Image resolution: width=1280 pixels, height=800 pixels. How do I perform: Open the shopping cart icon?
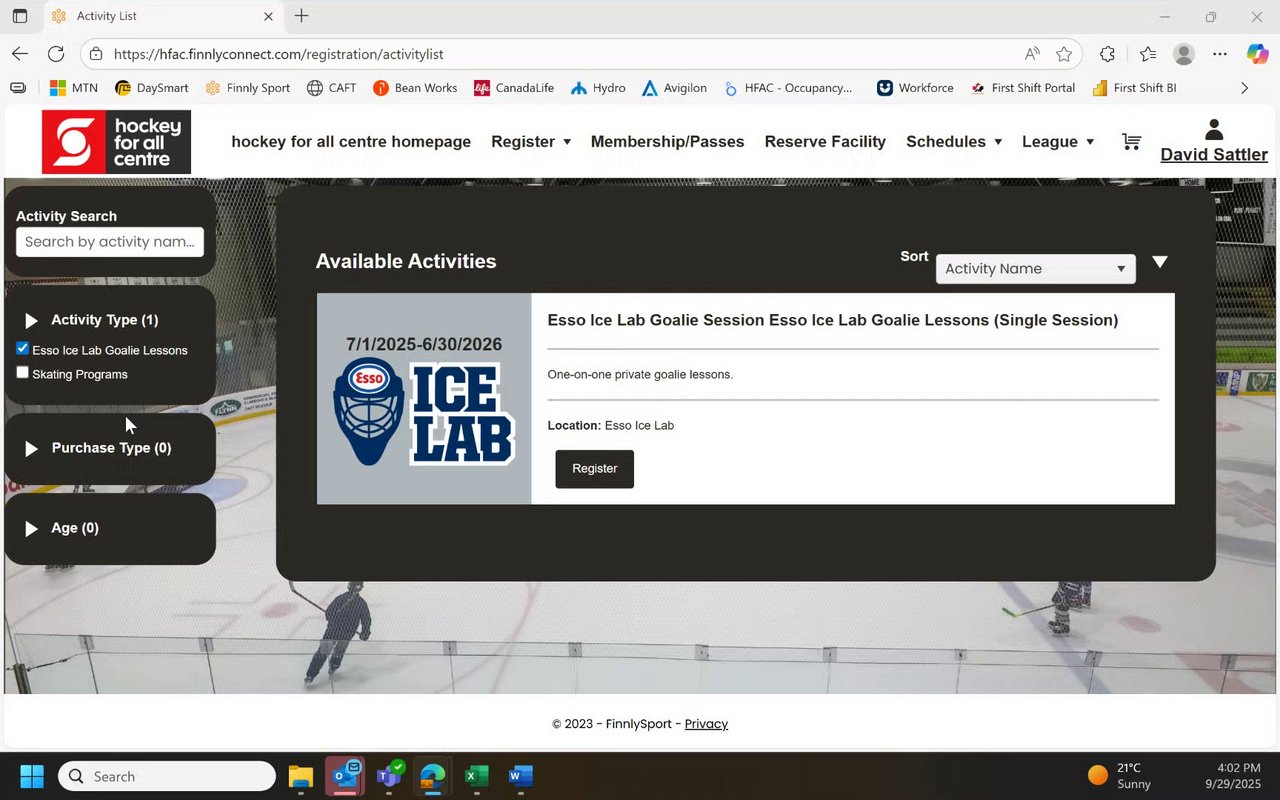pos(1131,142)
